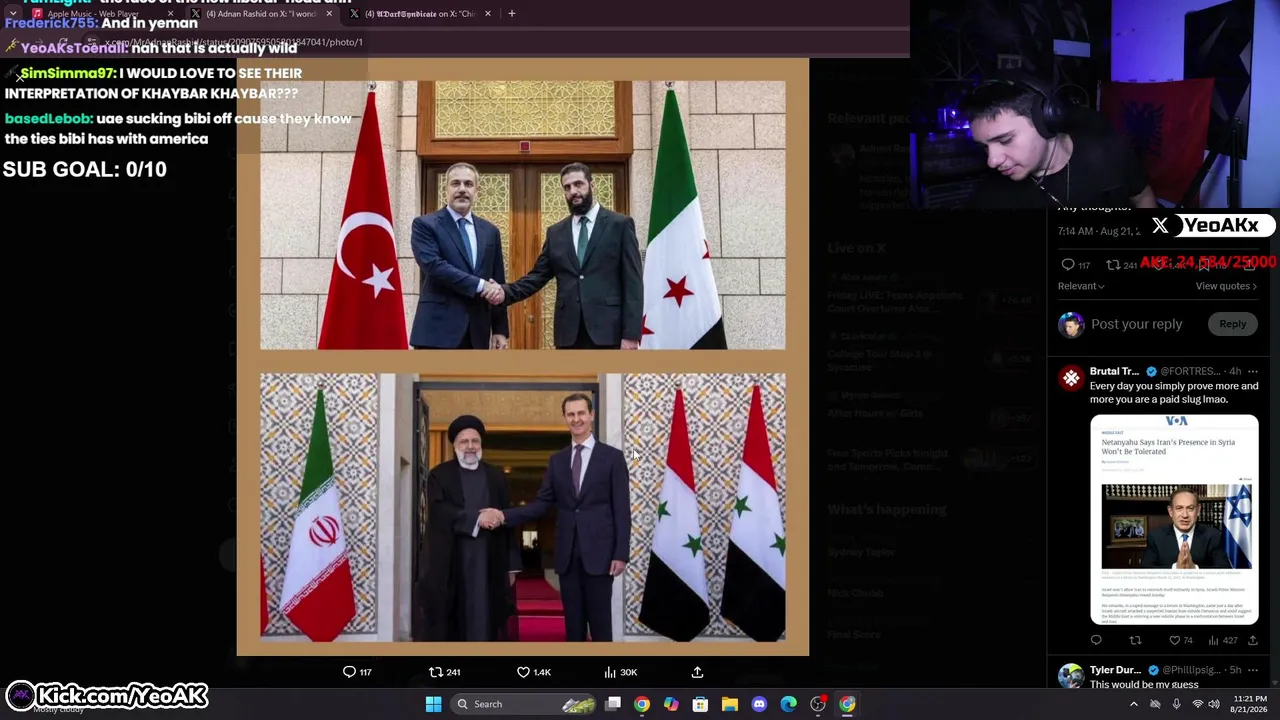Close the Apple Music Web Player tab
The image size is (1280, 720).
(x=170, y=14)
